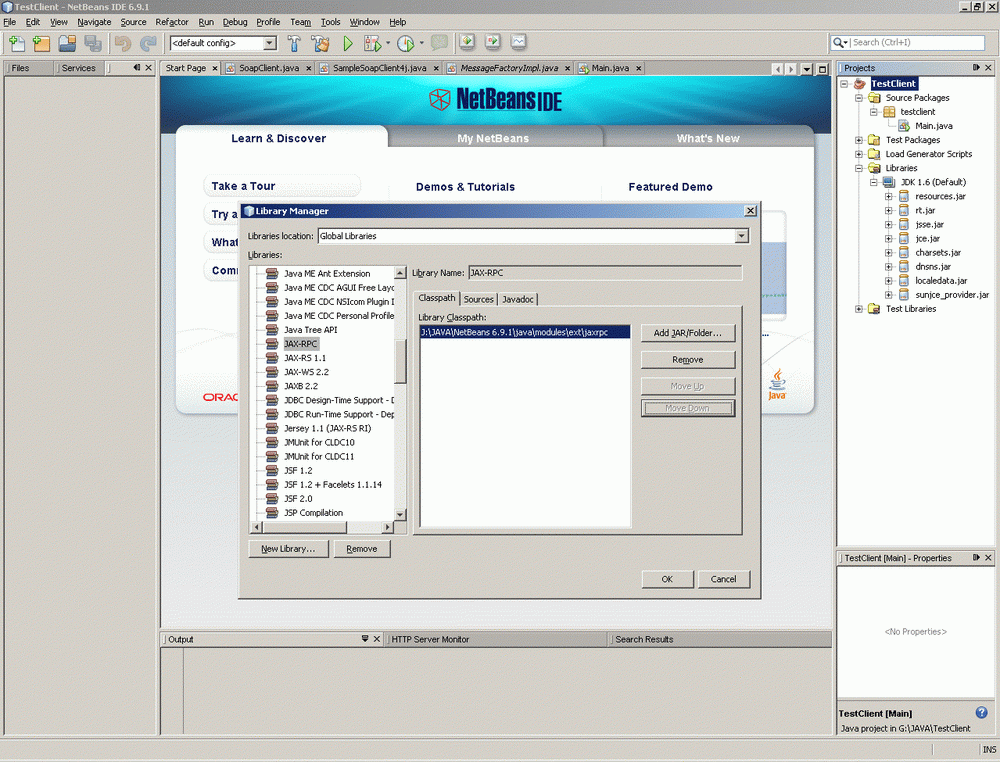
Task: Select Main.java in Projects tree
Action: point(933,126)
